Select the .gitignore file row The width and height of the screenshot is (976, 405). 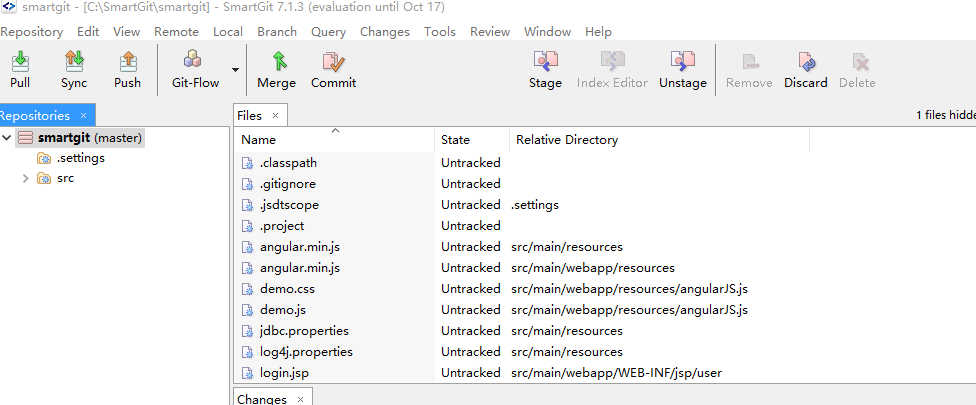604,184
